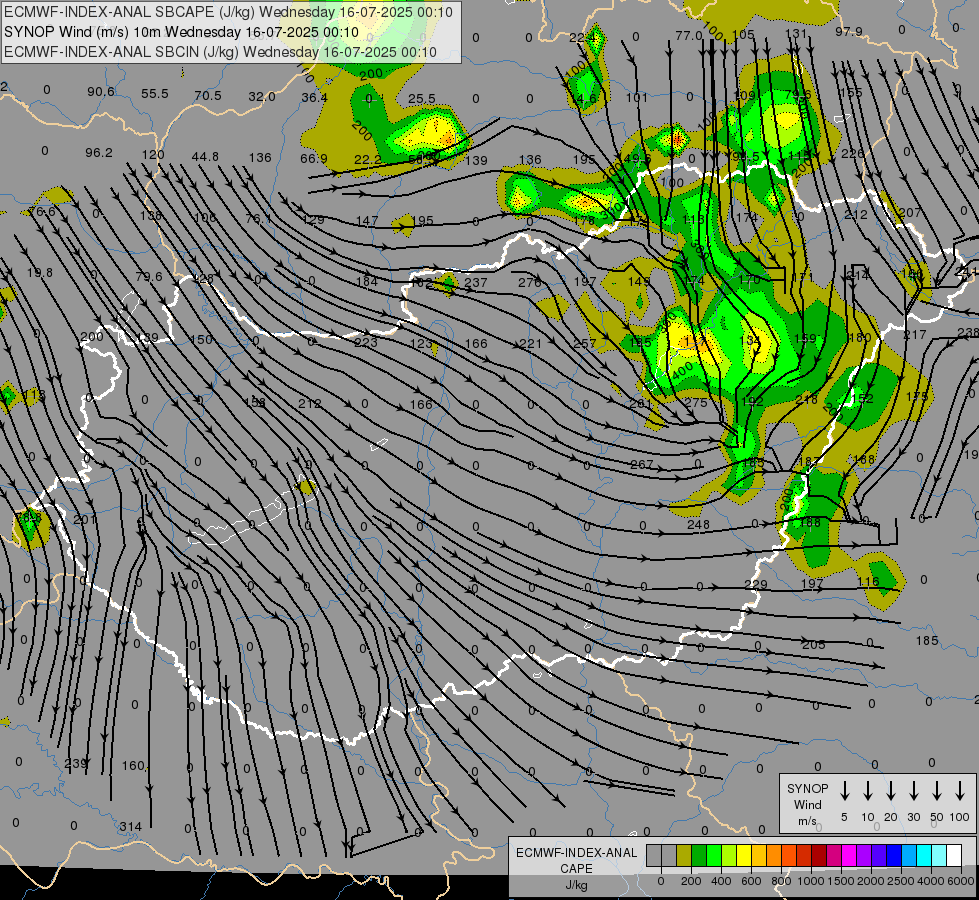This screenshot has width=979, height=900.
Task: Click the 77.0 value on the map
Action: point(689,36)
